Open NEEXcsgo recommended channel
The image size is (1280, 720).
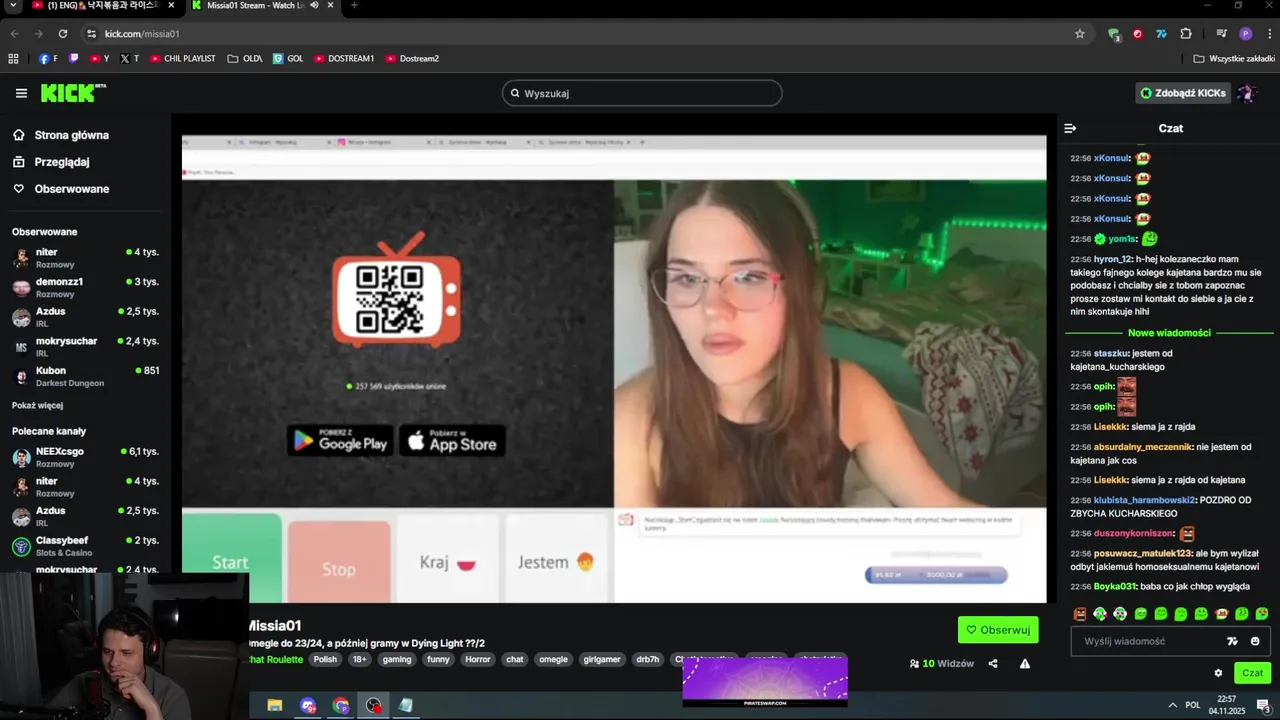point(85,457)
